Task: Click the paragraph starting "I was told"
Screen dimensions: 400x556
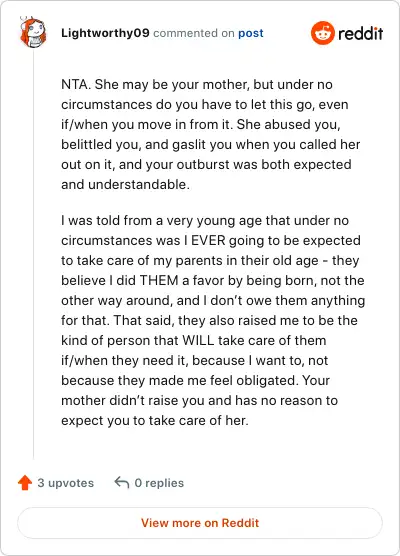Action: (213, 320)
